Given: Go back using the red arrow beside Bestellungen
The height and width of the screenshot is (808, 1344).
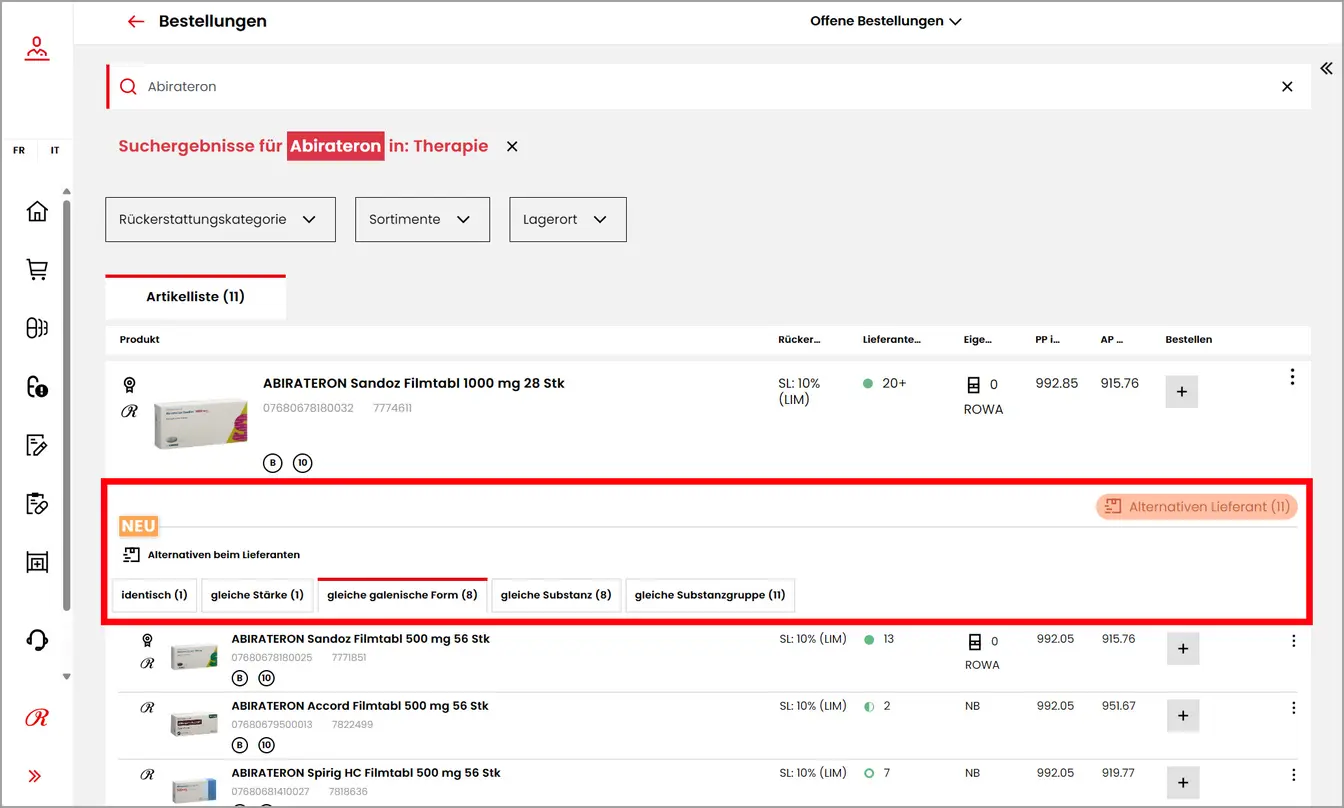Looking at the screenshot, I should click(136, 21).
